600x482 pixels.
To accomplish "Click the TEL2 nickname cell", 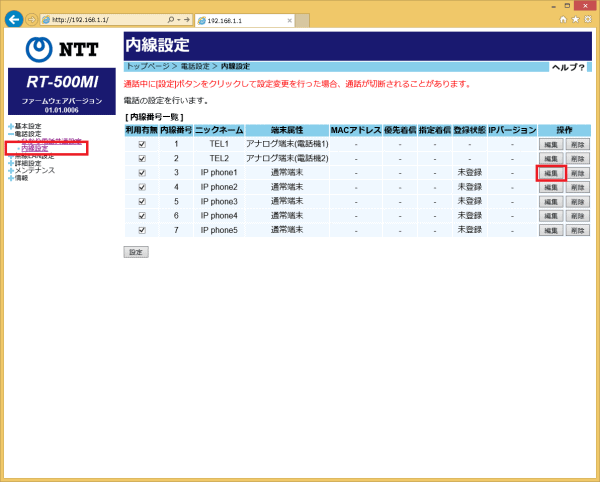I will click(x=219, y=158).
